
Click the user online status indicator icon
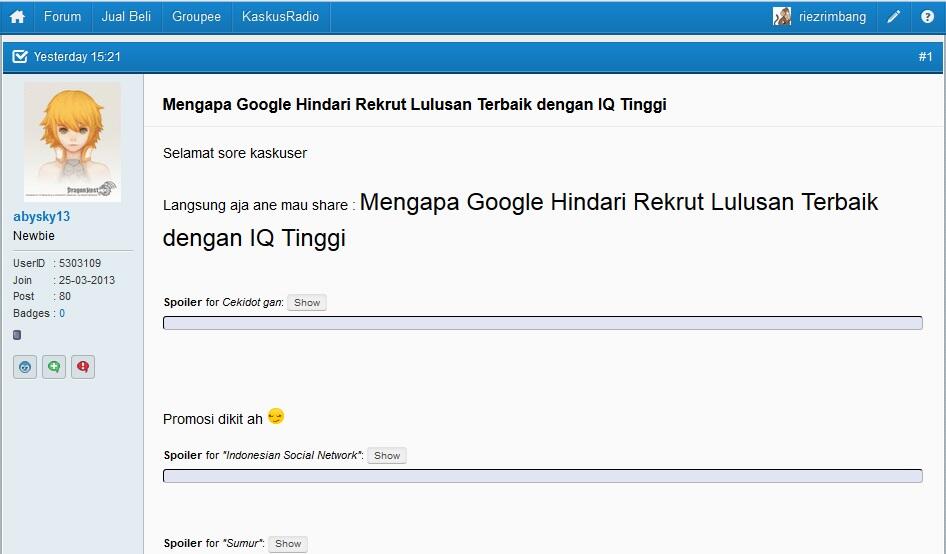click(17, 335)
